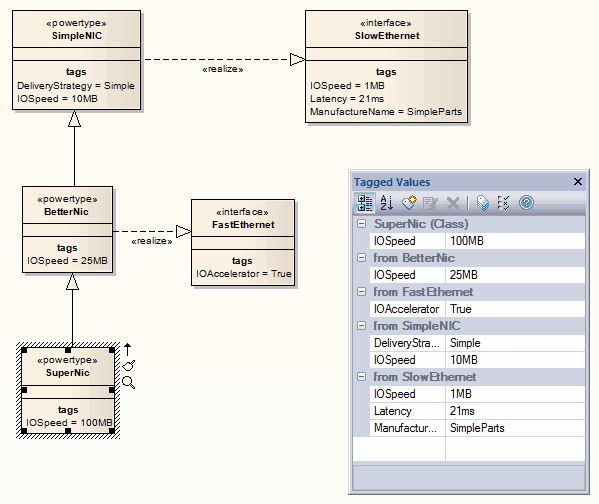
Task: Click the paint brush icon beside SuperNic
Action: click(129, 366)
